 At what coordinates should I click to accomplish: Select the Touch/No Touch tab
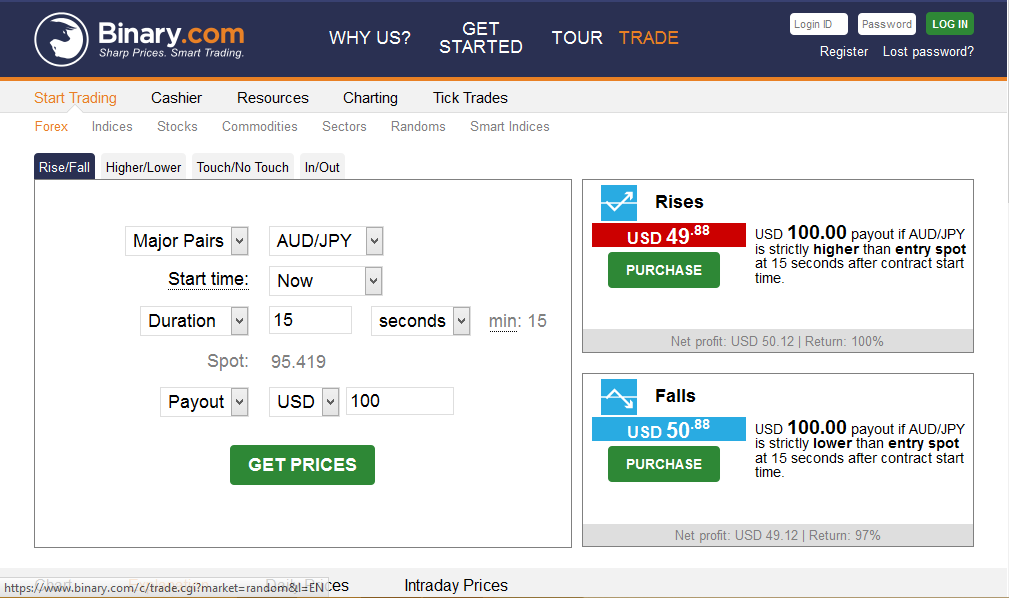[242, 167]
